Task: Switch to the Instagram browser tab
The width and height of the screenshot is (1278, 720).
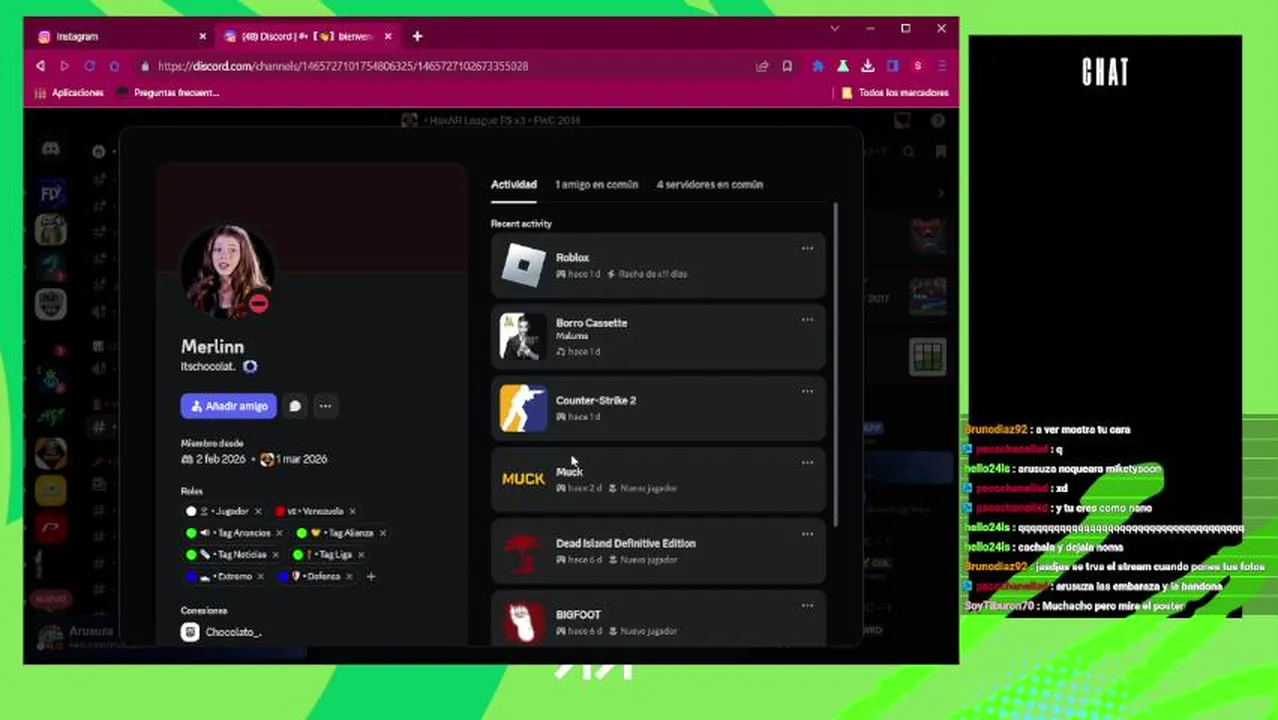Action: point(118,36)
